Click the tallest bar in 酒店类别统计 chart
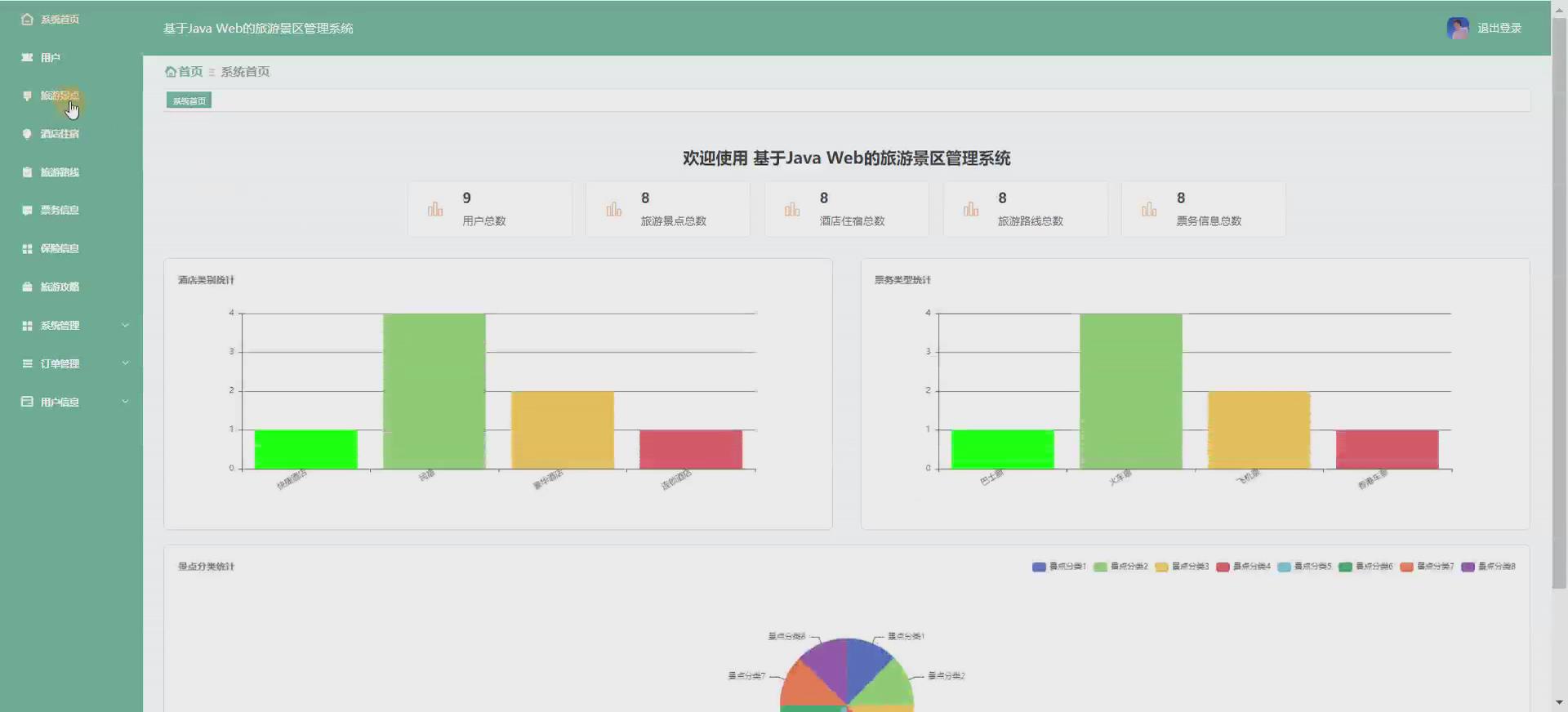 click(434, 391)
